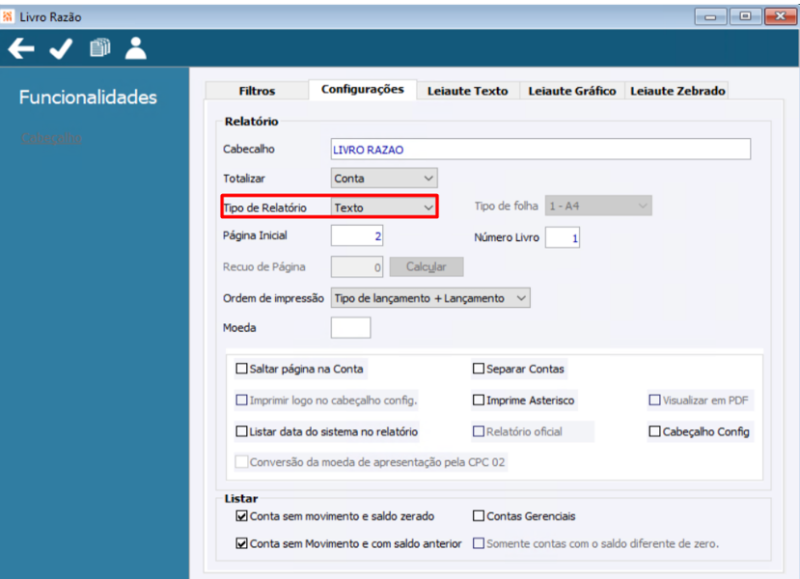The height and width of the screenshot is (579, 800).
Task: Check the Separar Contas checkbox
Action: pyautogui.click(x=478, y=368)
